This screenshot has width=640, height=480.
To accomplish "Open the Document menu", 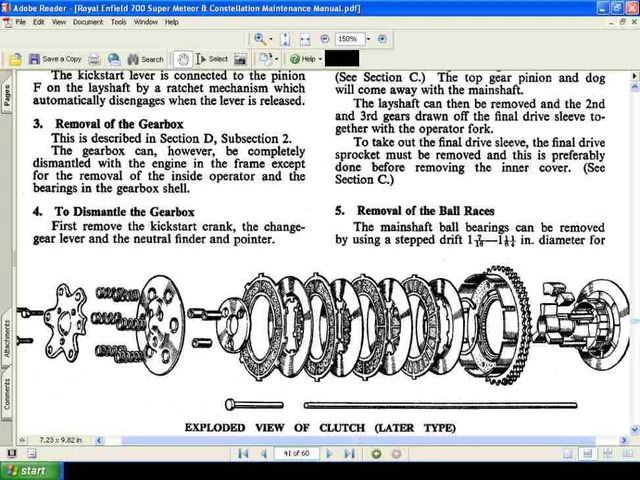I will 87,21.
